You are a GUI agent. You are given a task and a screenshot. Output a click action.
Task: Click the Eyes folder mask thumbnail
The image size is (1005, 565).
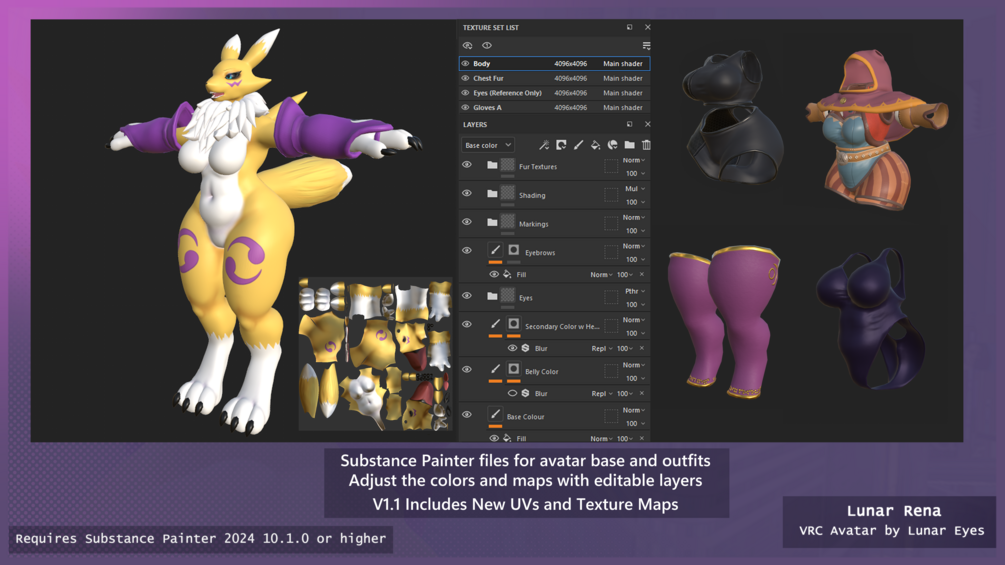508,296
